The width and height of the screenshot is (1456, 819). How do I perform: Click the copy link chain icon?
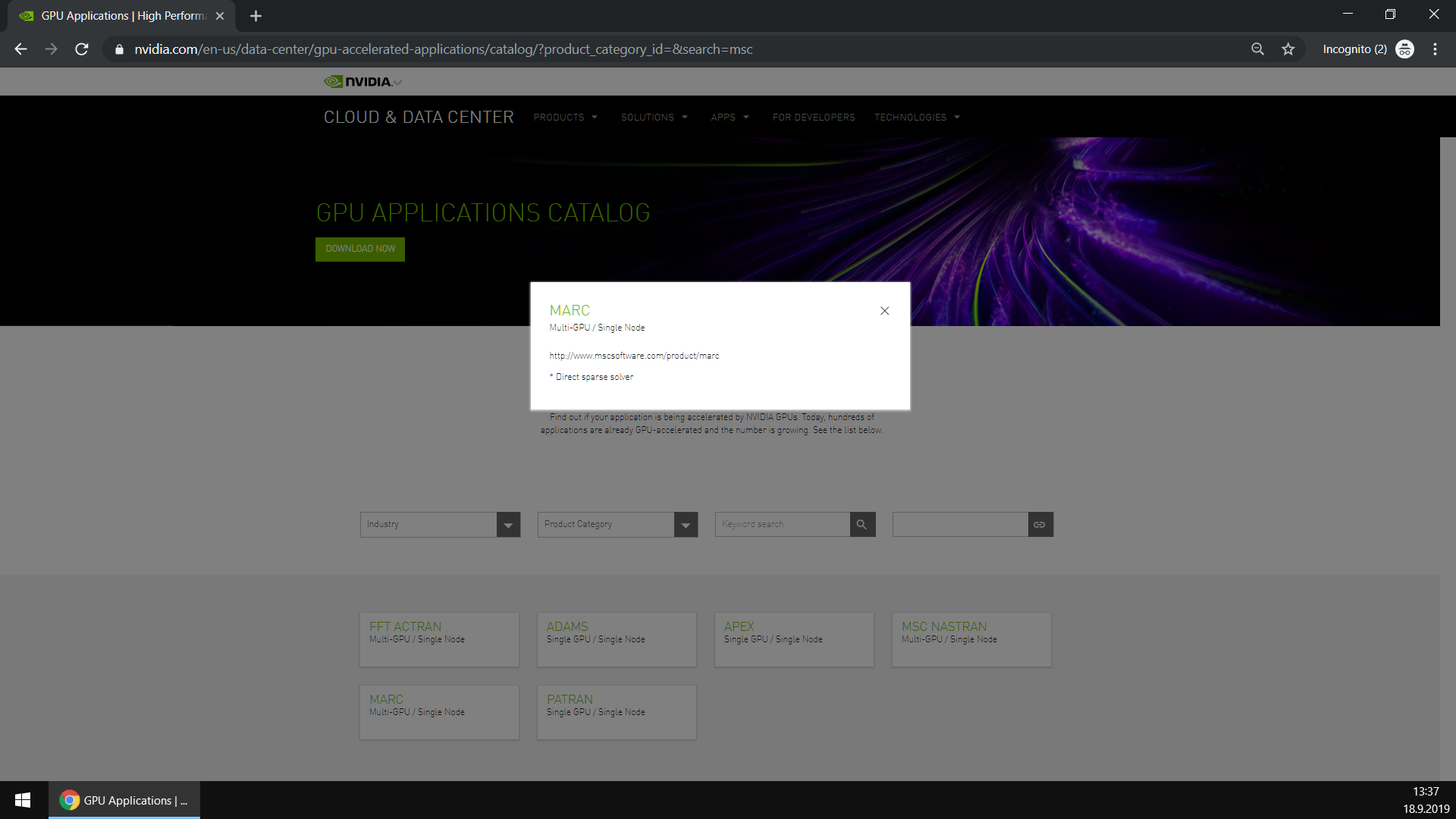click(x=1040, y=525)
